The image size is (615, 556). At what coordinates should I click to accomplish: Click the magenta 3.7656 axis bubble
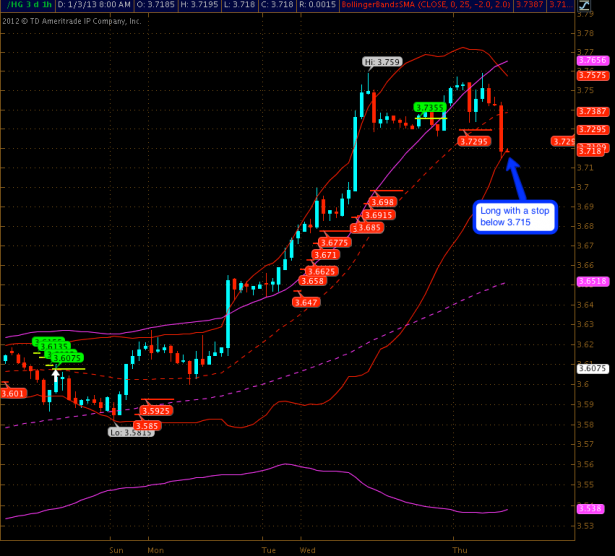[x=593, y=60]
